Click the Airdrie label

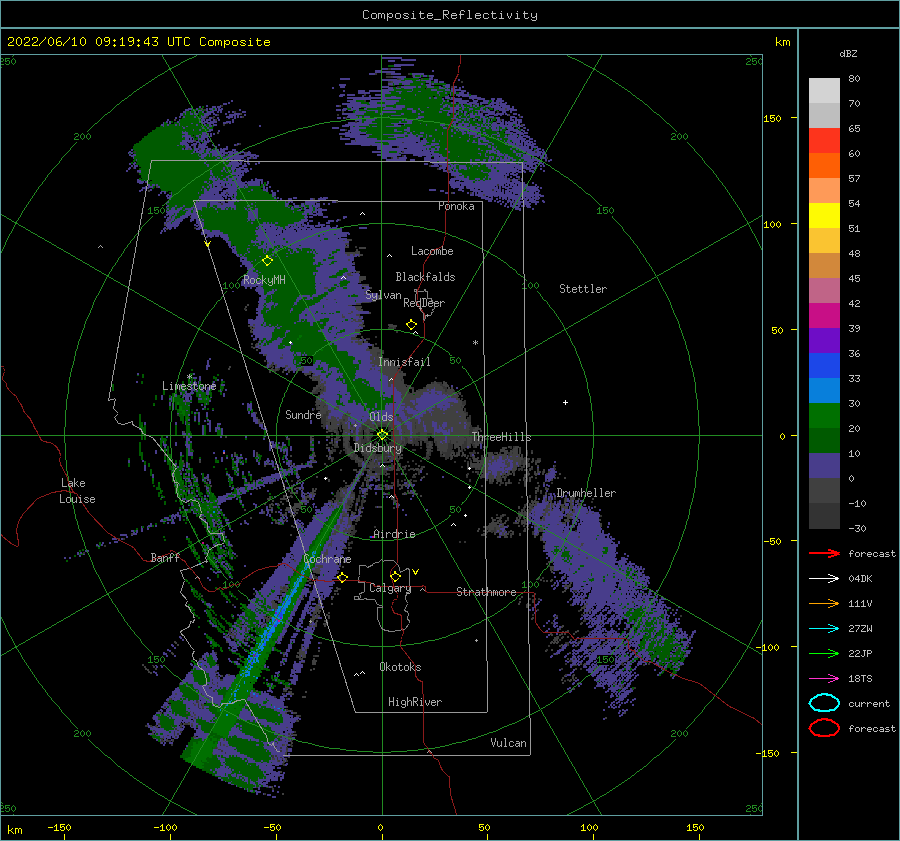pos(394,534)
